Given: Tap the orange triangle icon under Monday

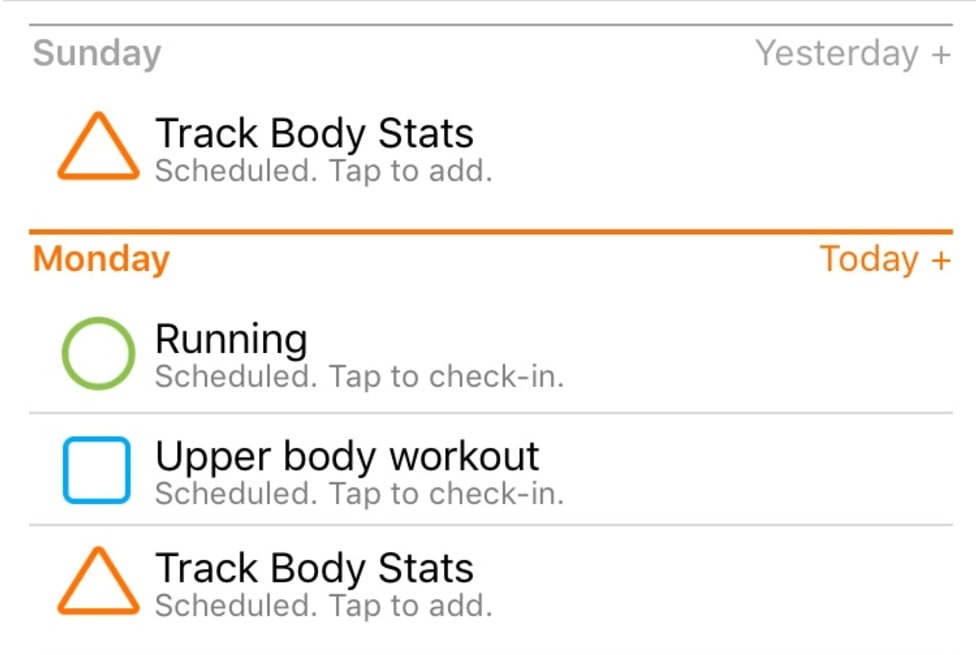Looking at the screenshot, I should [97, 581].
